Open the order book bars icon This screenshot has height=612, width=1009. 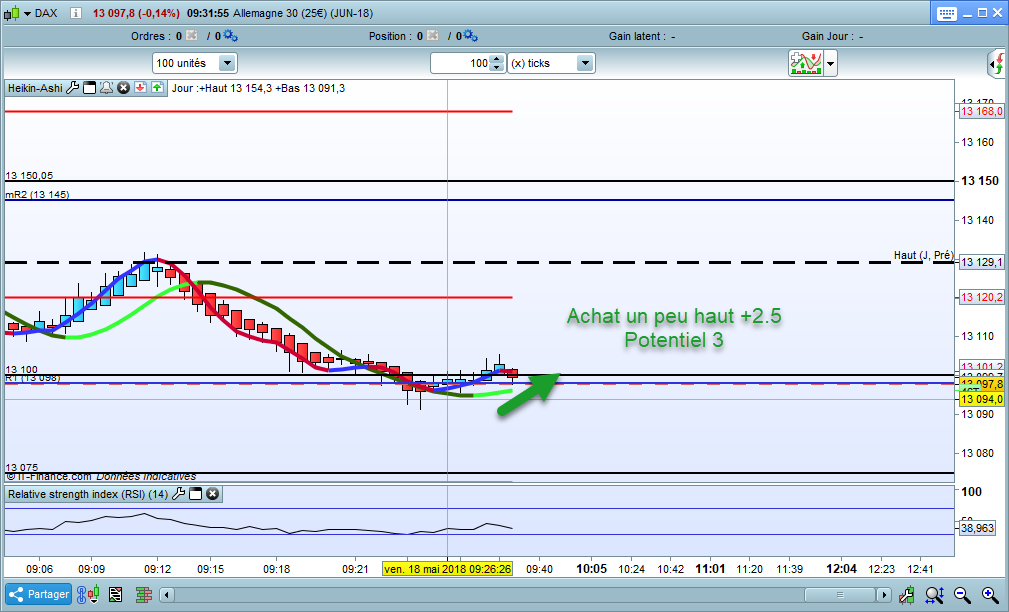(144, 594)
